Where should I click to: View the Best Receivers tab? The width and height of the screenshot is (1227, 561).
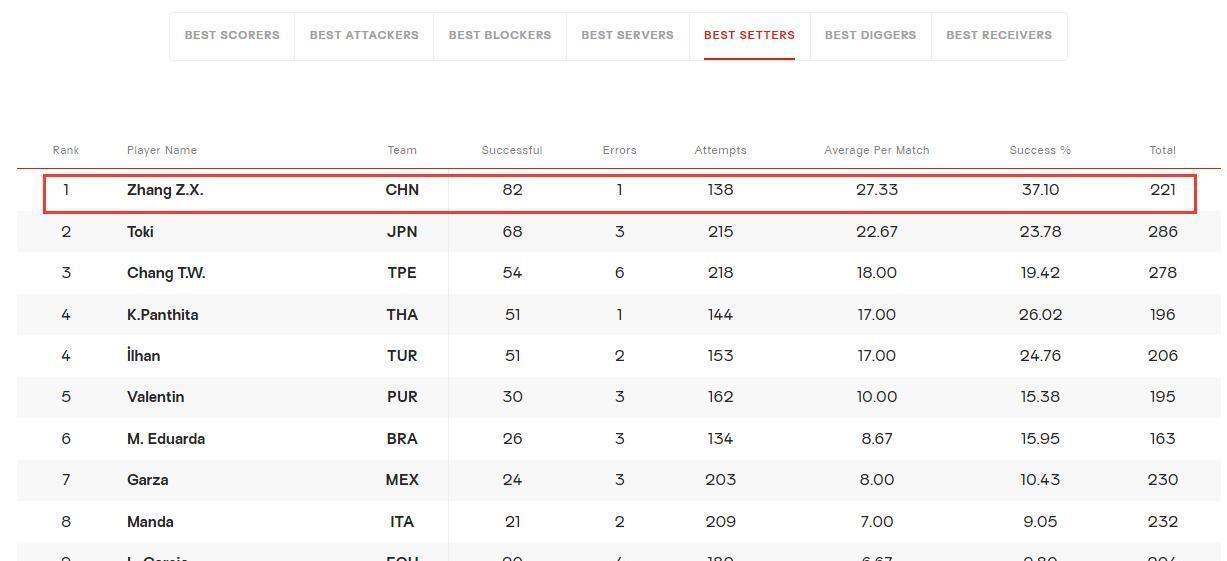pyautogui.click(x=999, y=35)
